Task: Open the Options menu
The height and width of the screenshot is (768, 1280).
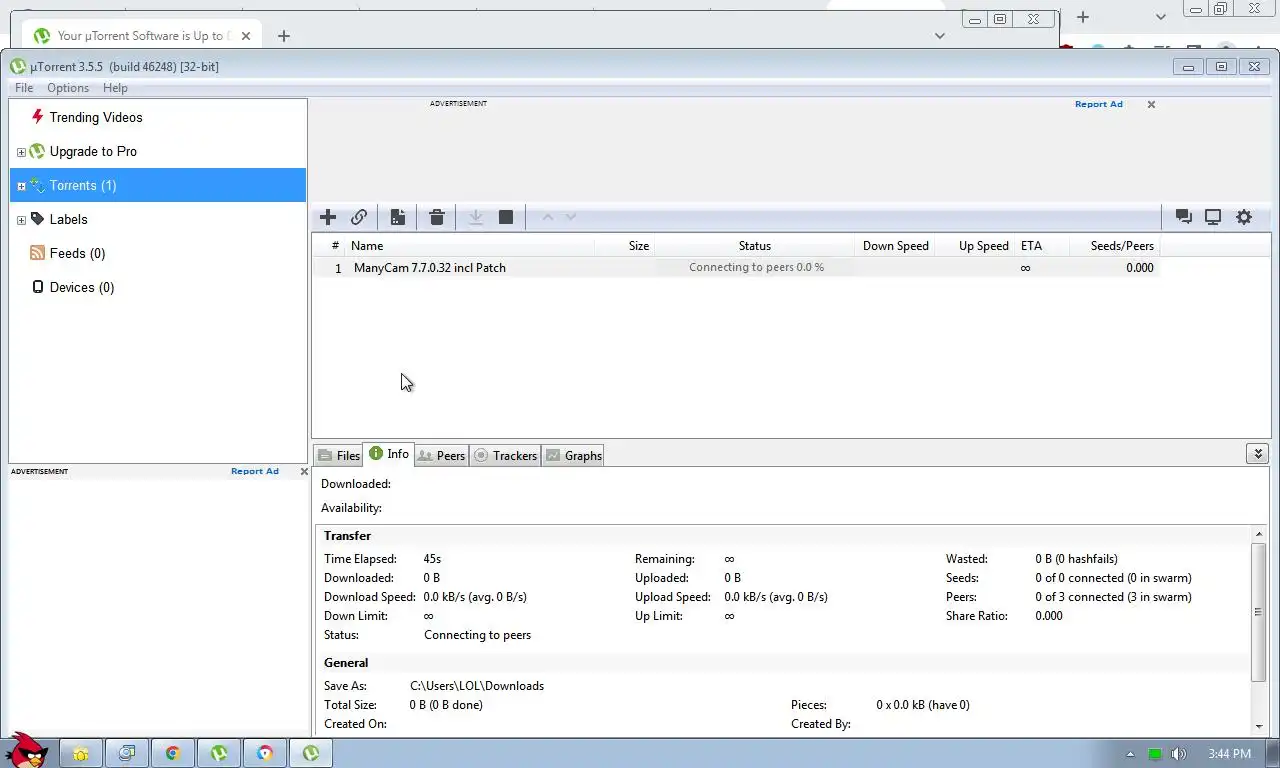Action: tap(68, 88)
